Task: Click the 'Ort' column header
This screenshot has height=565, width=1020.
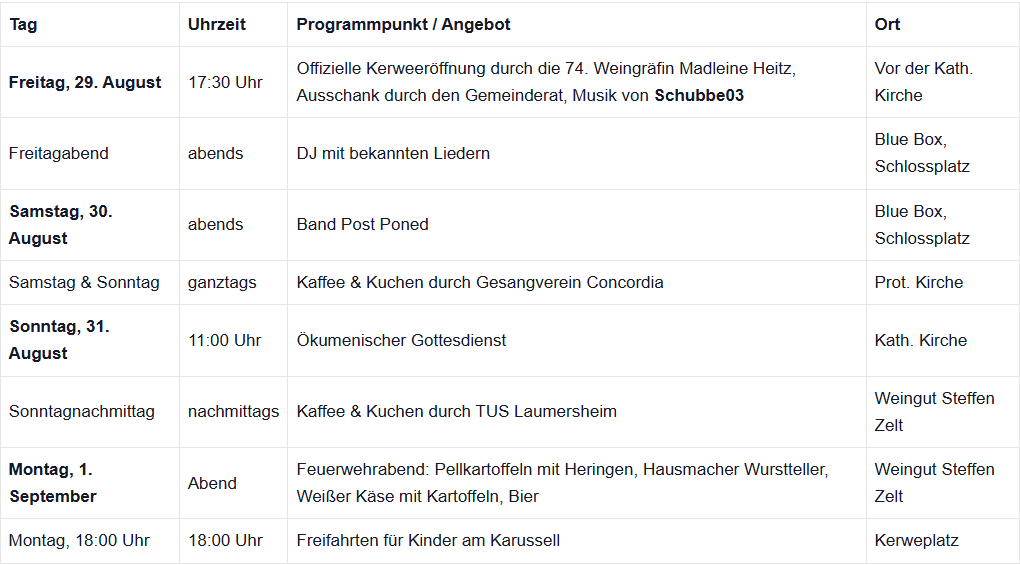Action: tap(887, 24)
